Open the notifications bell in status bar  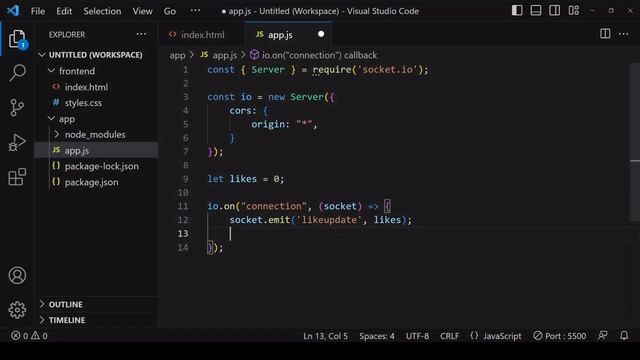624,336
